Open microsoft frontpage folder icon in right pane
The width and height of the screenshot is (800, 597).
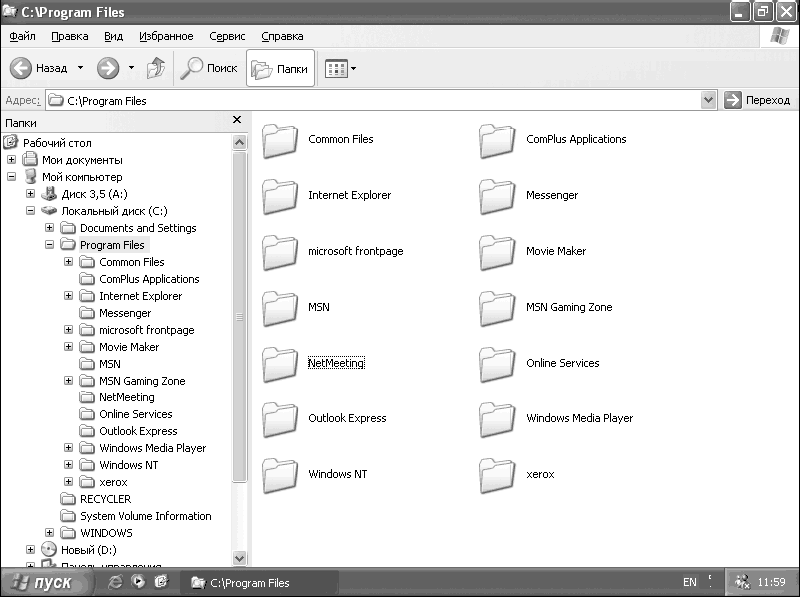click(x=280, y=253)
